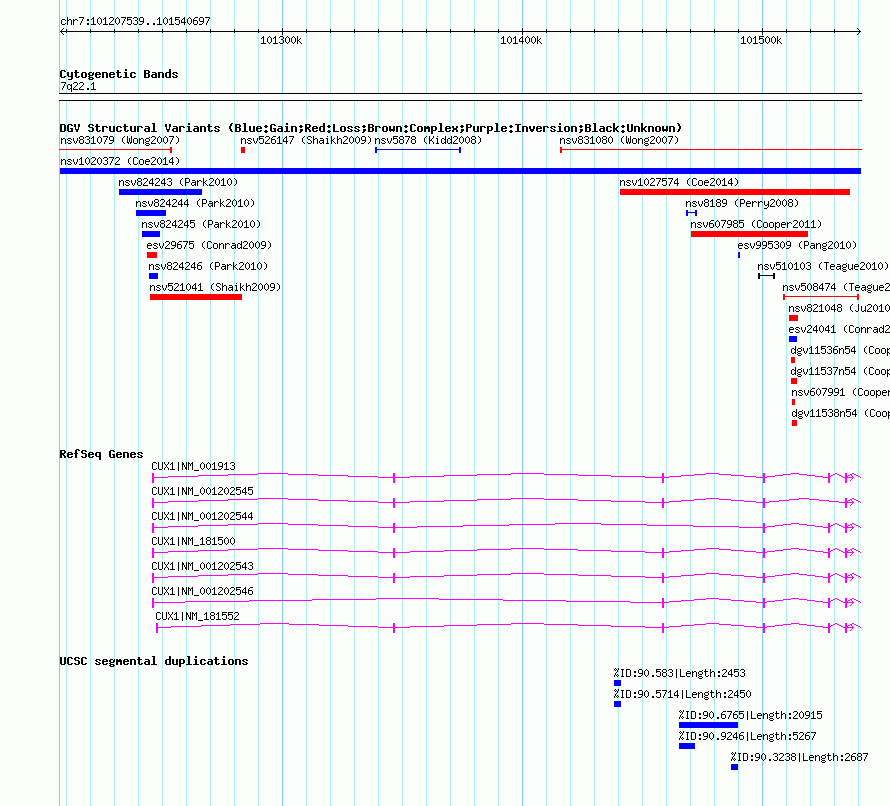Click the nsv831079 (Wong2007) variant label
The width and height of the screenshot is (890, 806).
pos(120,140)
